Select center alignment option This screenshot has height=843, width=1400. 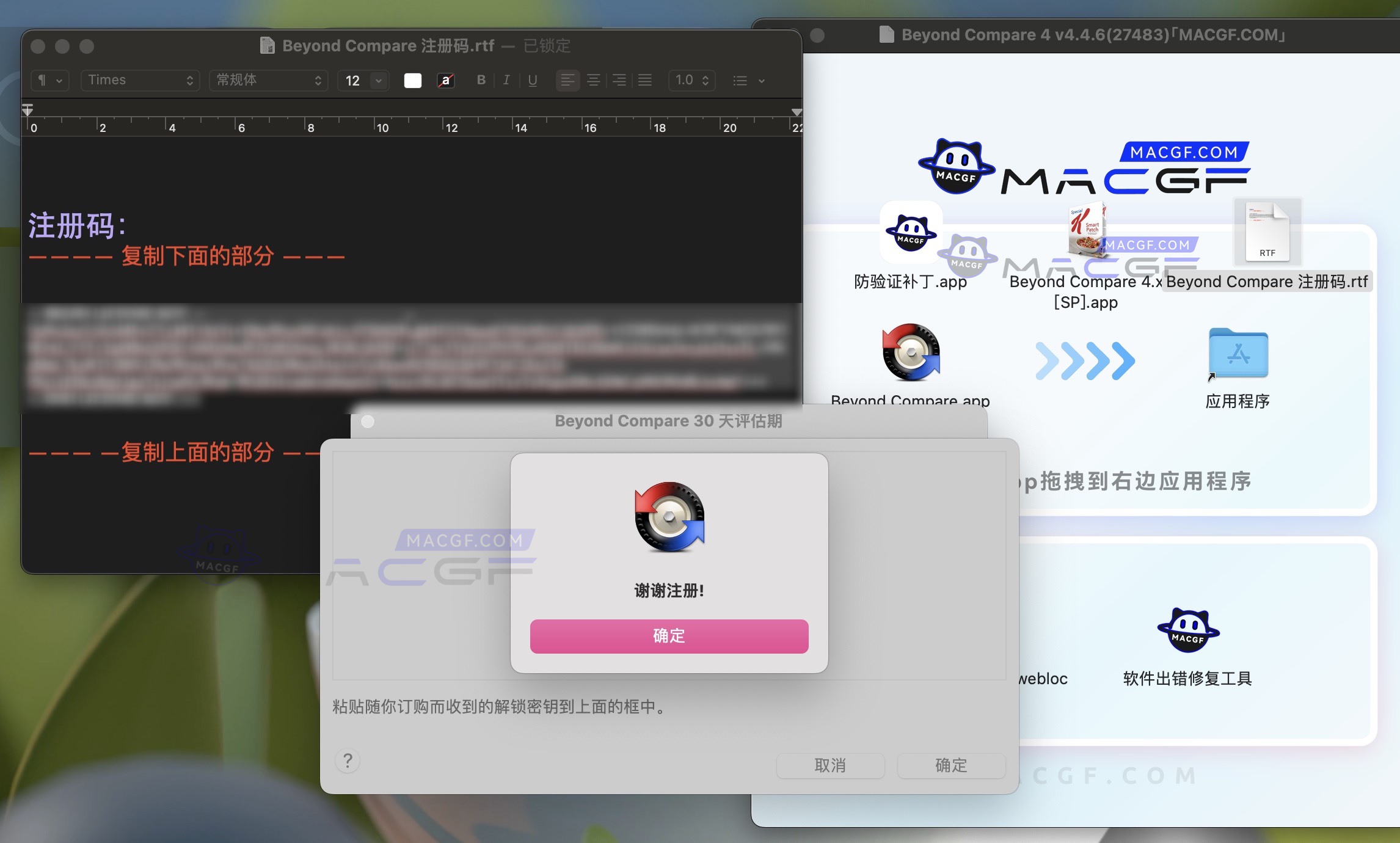593,80
